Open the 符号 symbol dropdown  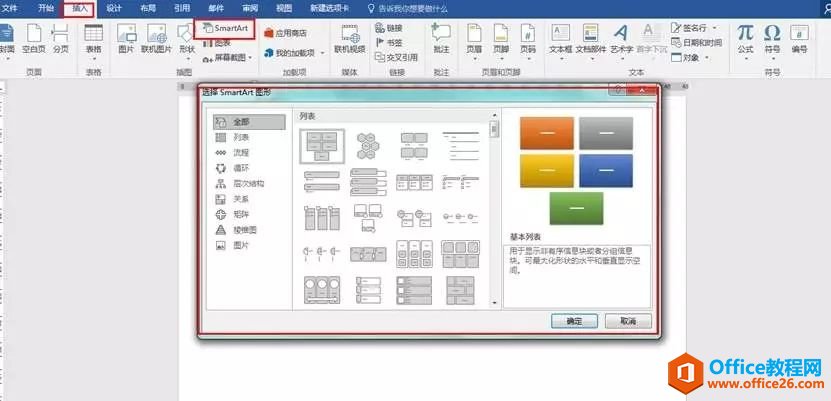point(772,58)
